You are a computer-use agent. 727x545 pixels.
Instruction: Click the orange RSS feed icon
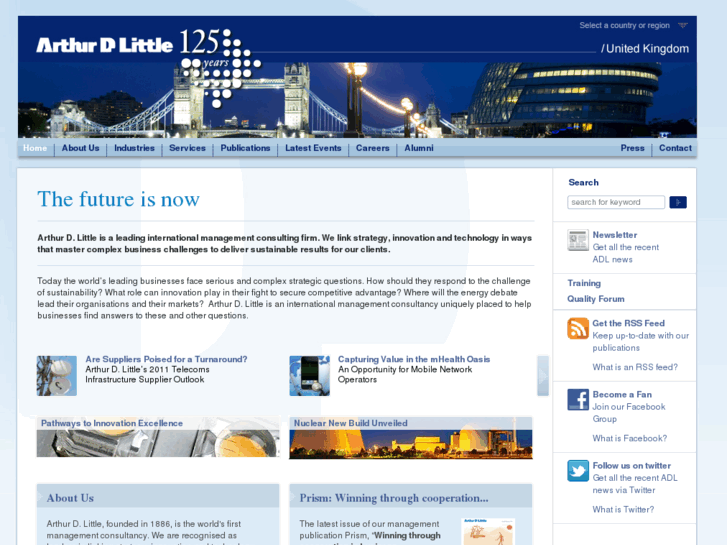coord(578,328)
